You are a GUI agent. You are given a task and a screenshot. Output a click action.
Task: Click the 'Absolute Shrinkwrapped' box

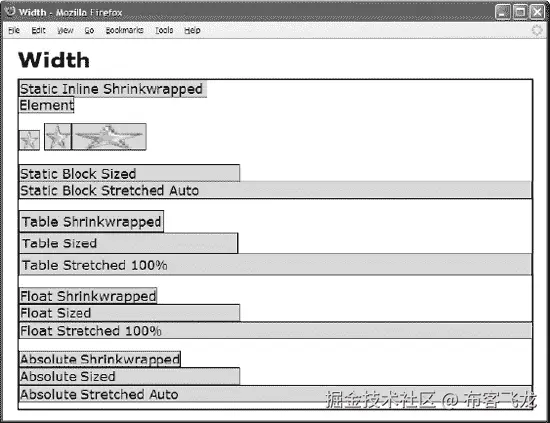coord(100,359)
